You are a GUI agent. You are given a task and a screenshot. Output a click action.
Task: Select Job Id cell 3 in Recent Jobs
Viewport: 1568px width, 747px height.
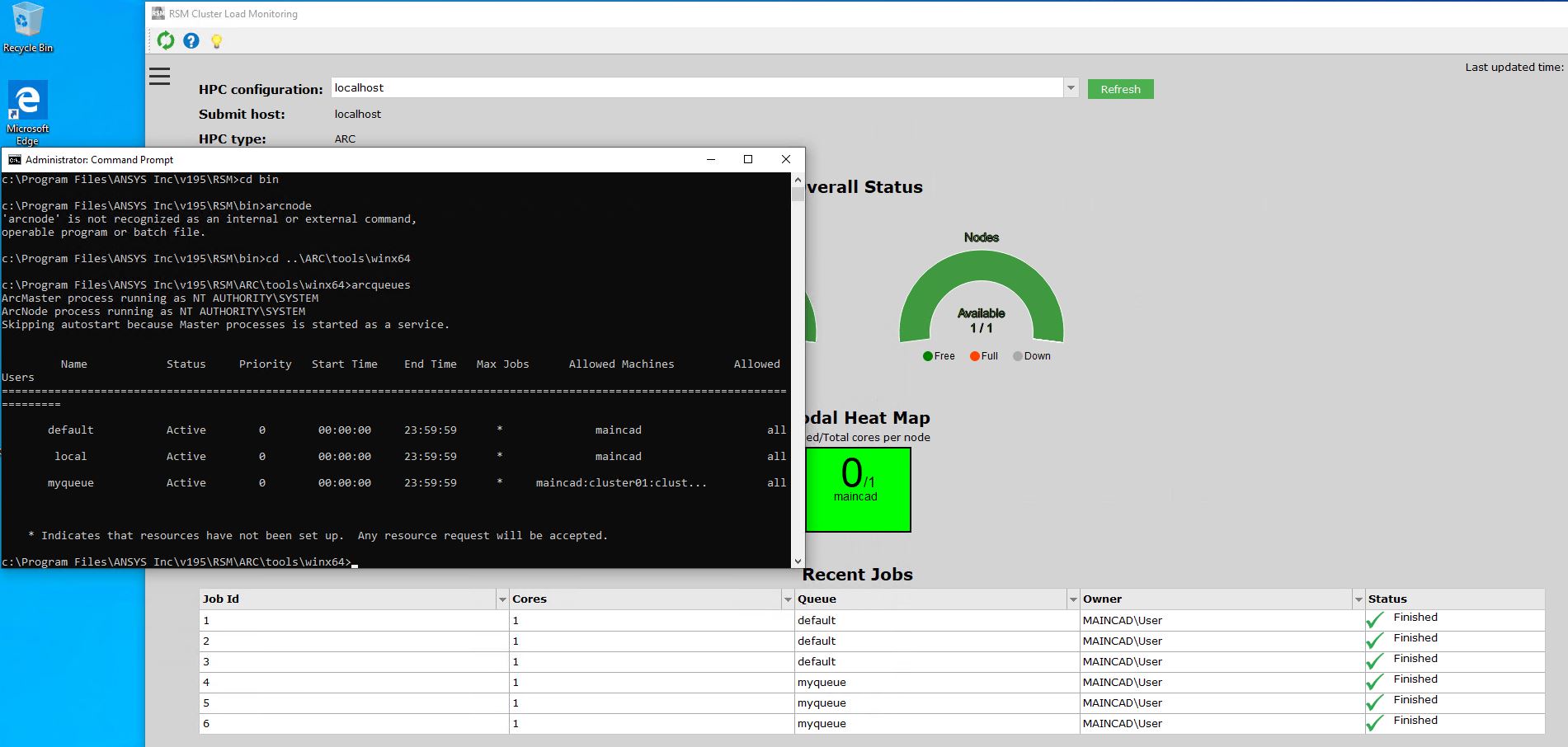354,661
